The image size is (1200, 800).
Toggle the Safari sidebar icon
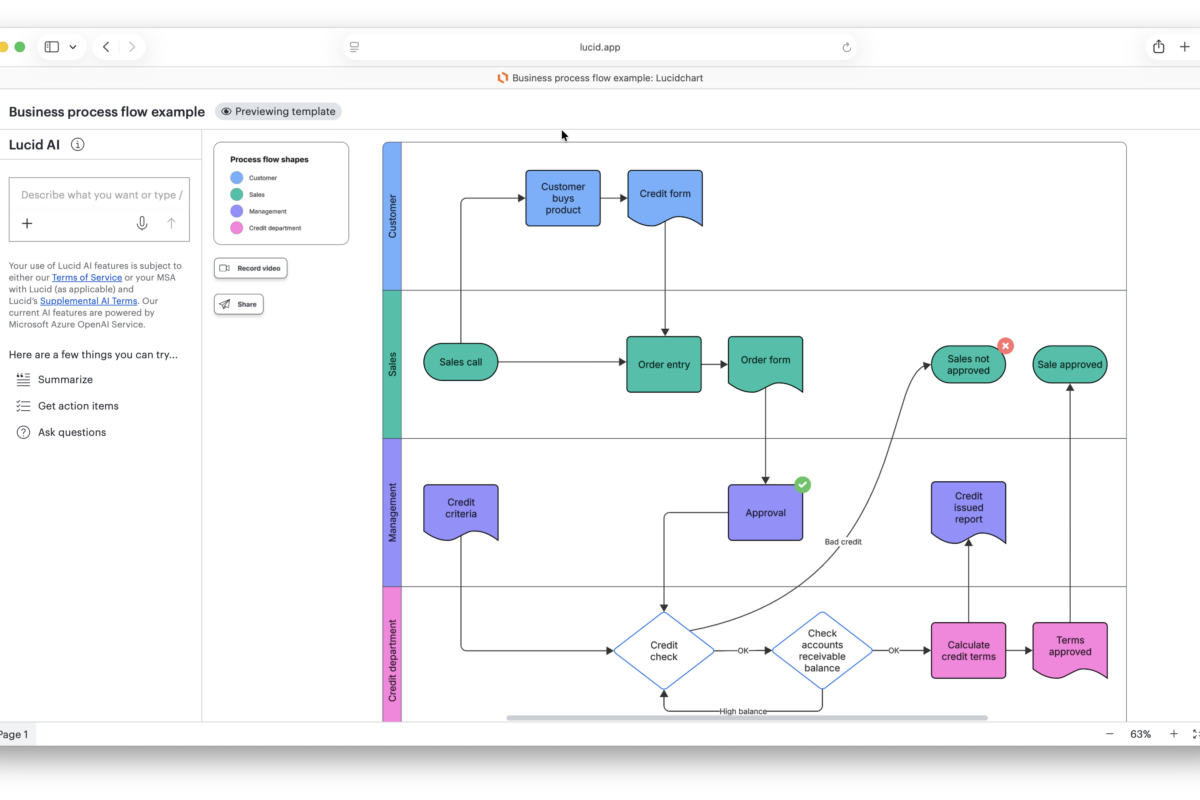[x=52, y=47]
